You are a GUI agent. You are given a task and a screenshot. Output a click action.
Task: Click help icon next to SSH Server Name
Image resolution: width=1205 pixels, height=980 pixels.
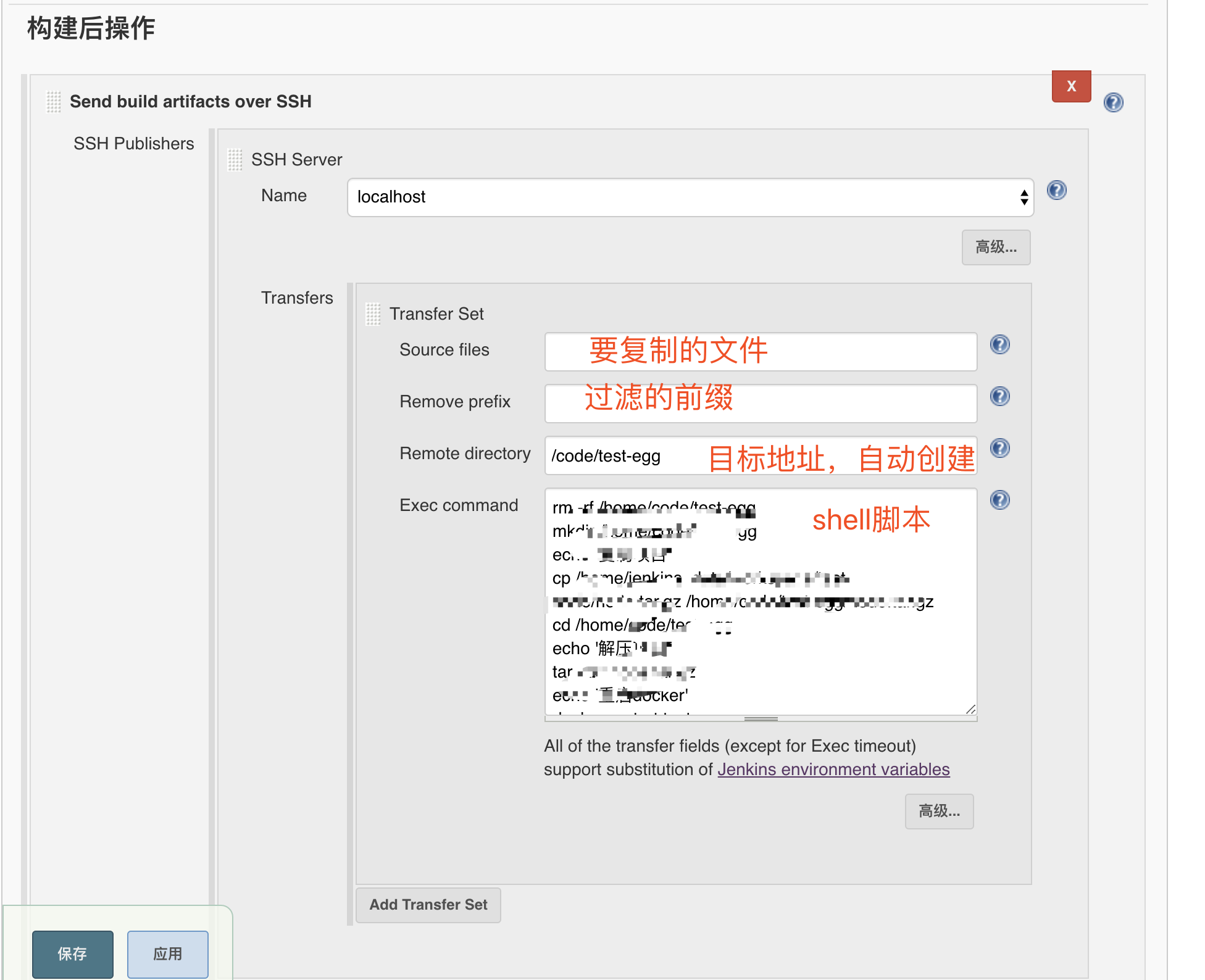click(1056, 190)
